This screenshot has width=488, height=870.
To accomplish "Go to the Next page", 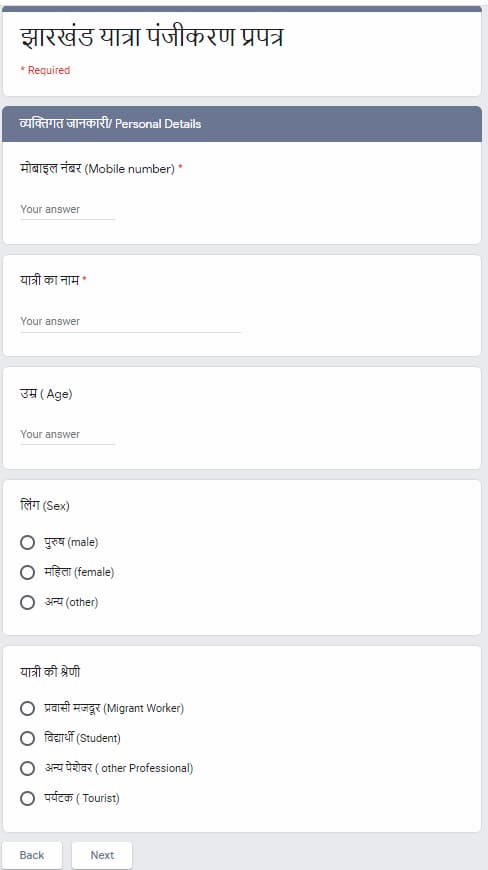I will (x=102, y=855).
